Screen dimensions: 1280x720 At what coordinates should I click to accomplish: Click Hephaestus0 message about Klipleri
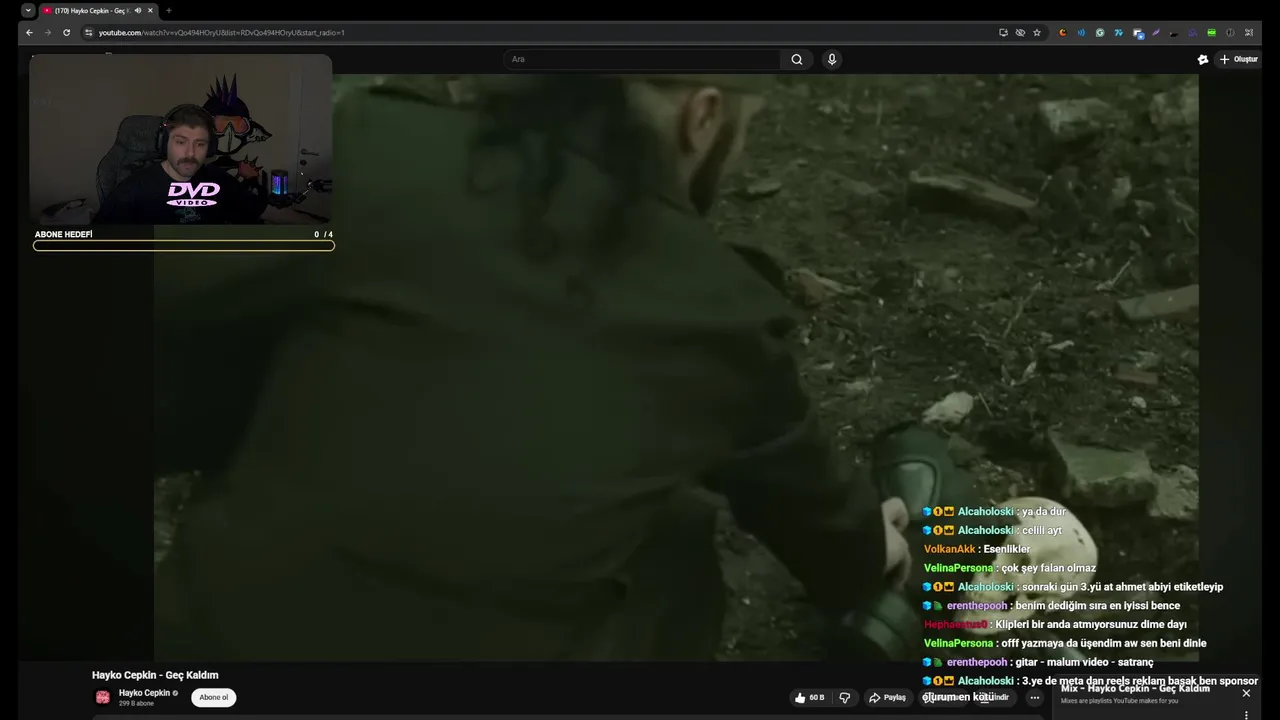(1055, 624)
